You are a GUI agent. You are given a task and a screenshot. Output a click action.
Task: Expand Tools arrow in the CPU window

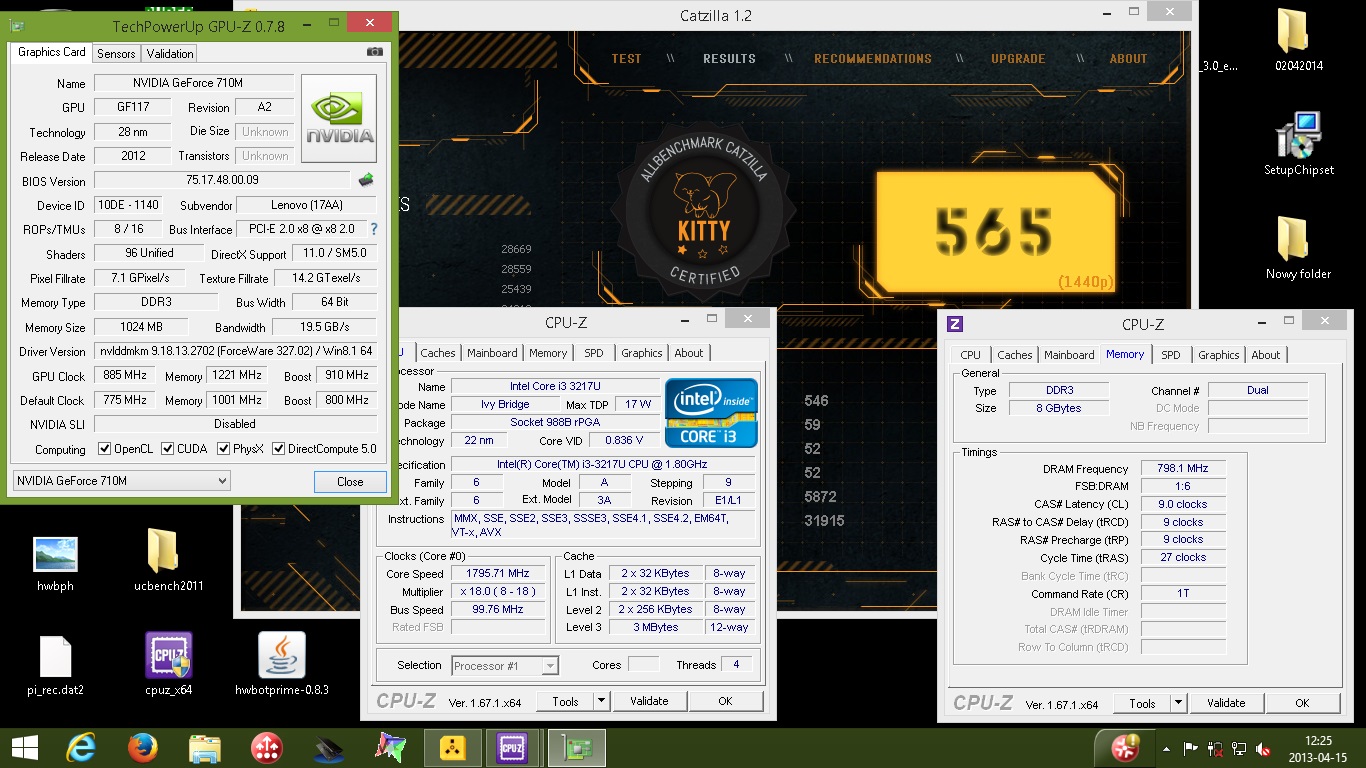pyautogui.click(x=601, y=702)
